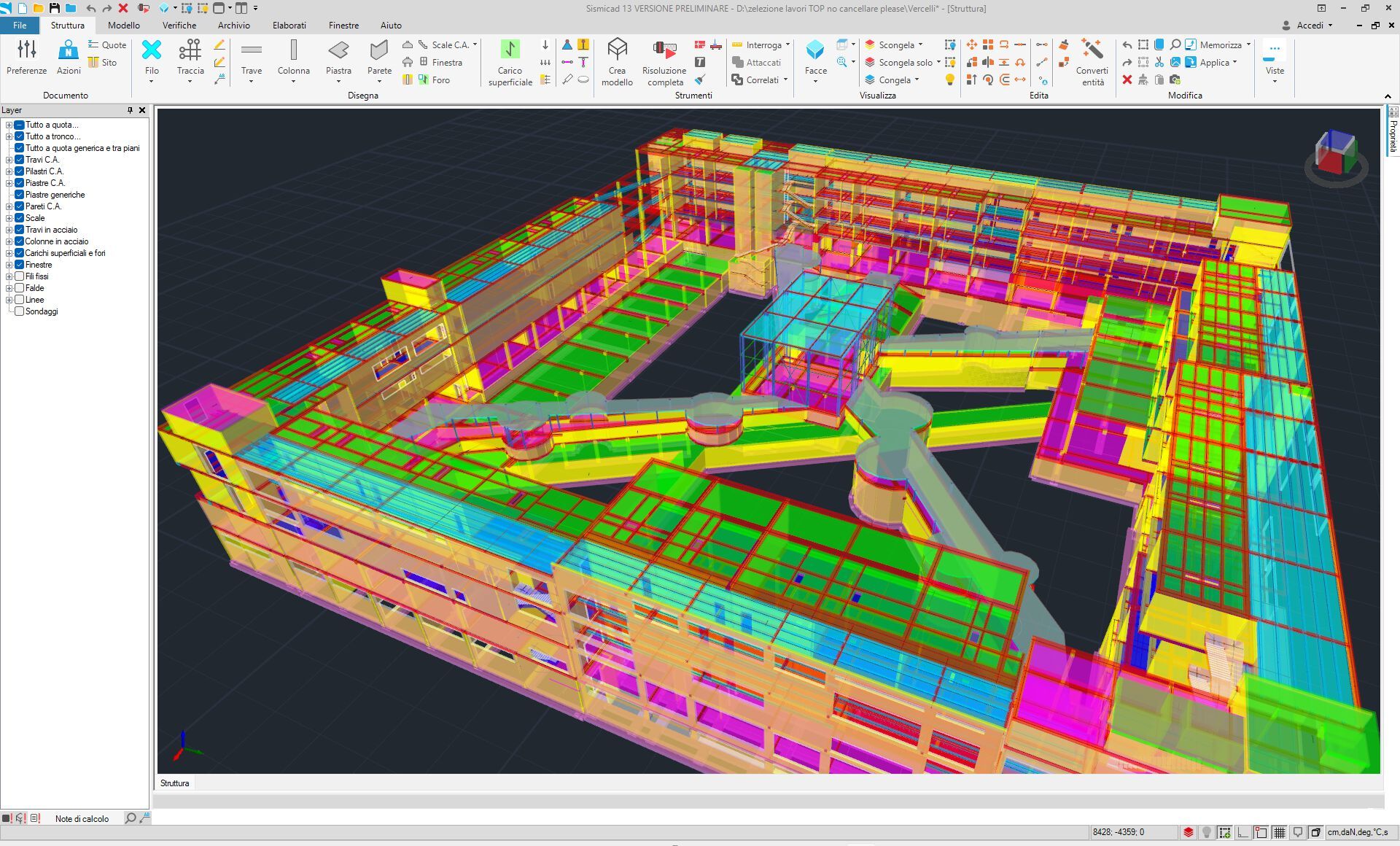Select the Colonna column tool

click(x=293, y=57)
